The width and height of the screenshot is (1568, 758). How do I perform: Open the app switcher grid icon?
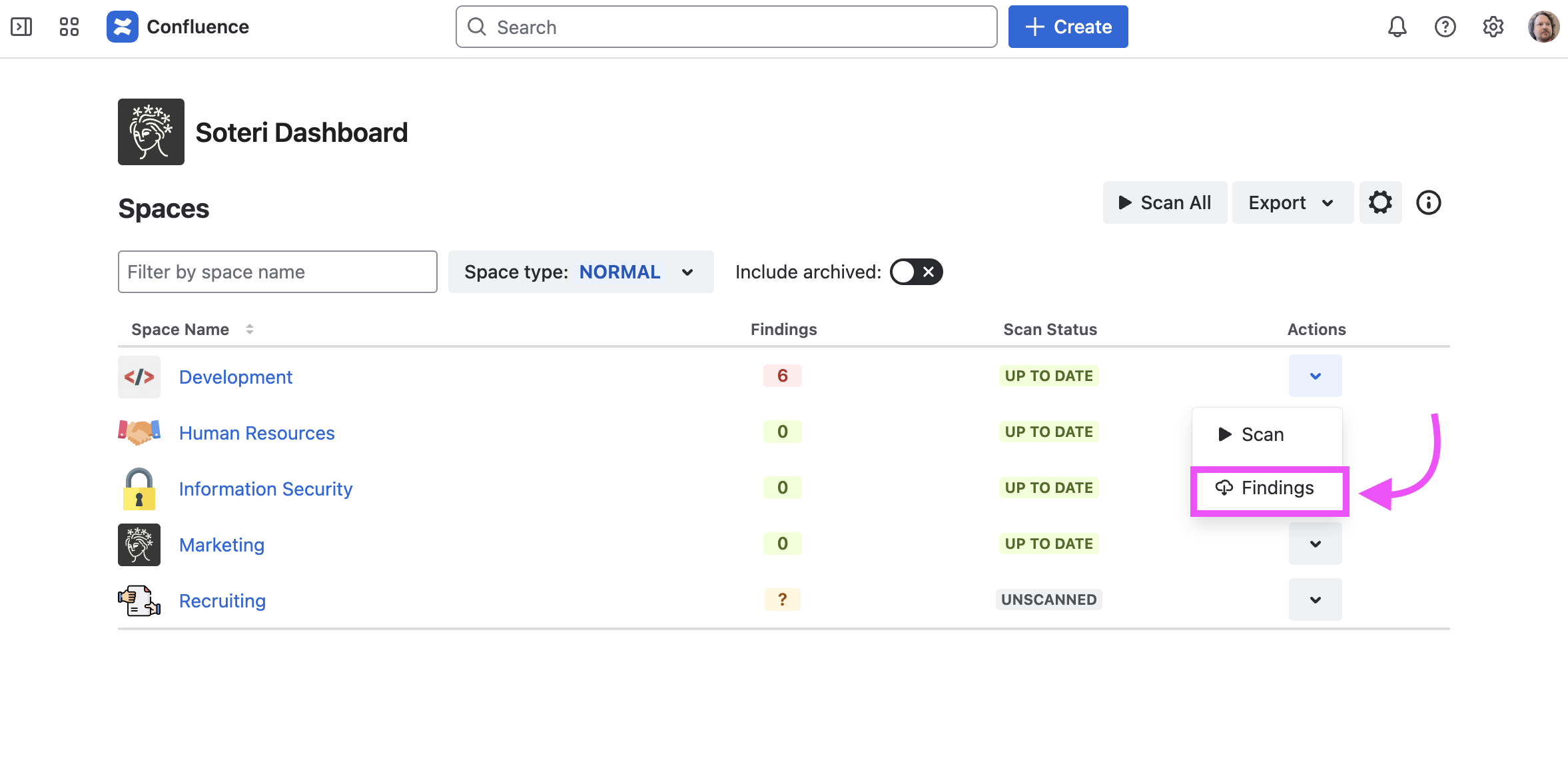[69, 27]
